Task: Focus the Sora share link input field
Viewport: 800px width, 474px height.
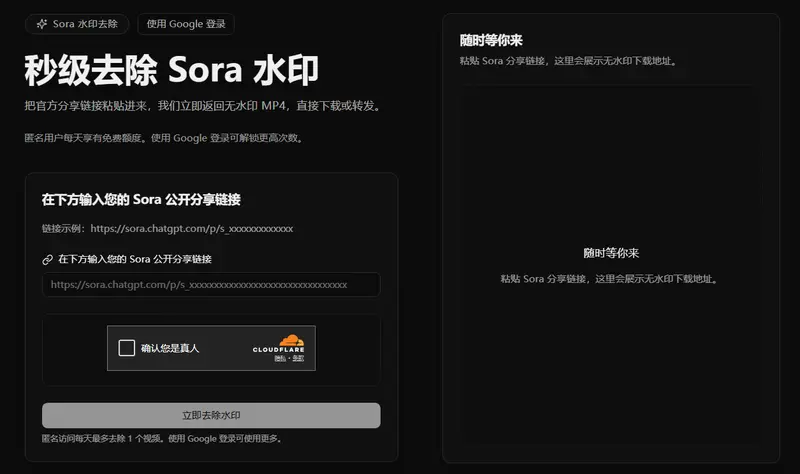Action: point(211,285)
